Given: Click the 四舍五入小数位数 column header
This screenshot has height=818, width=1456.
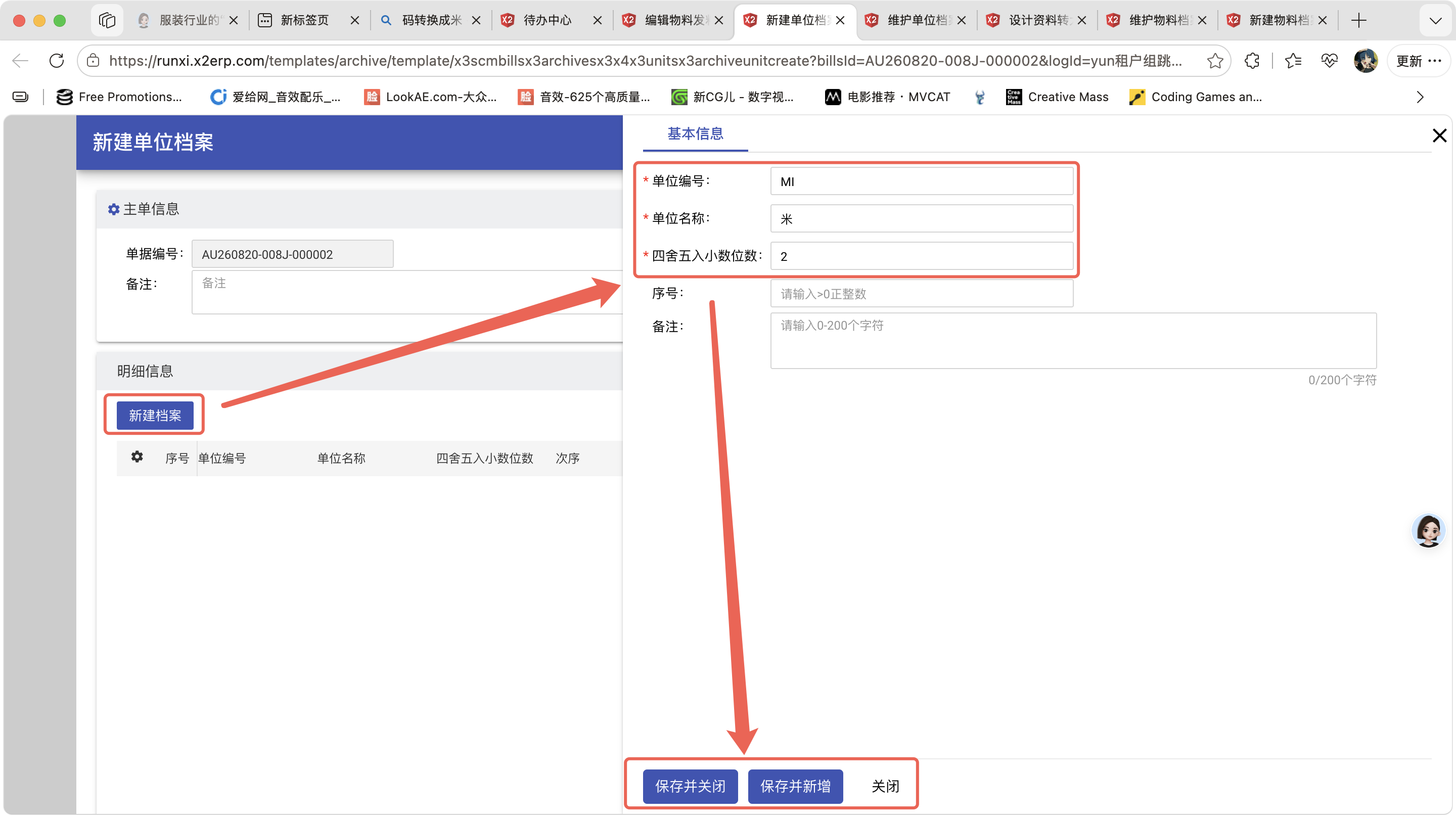Looking at the screenshot, I should click(x=484, y=458).
